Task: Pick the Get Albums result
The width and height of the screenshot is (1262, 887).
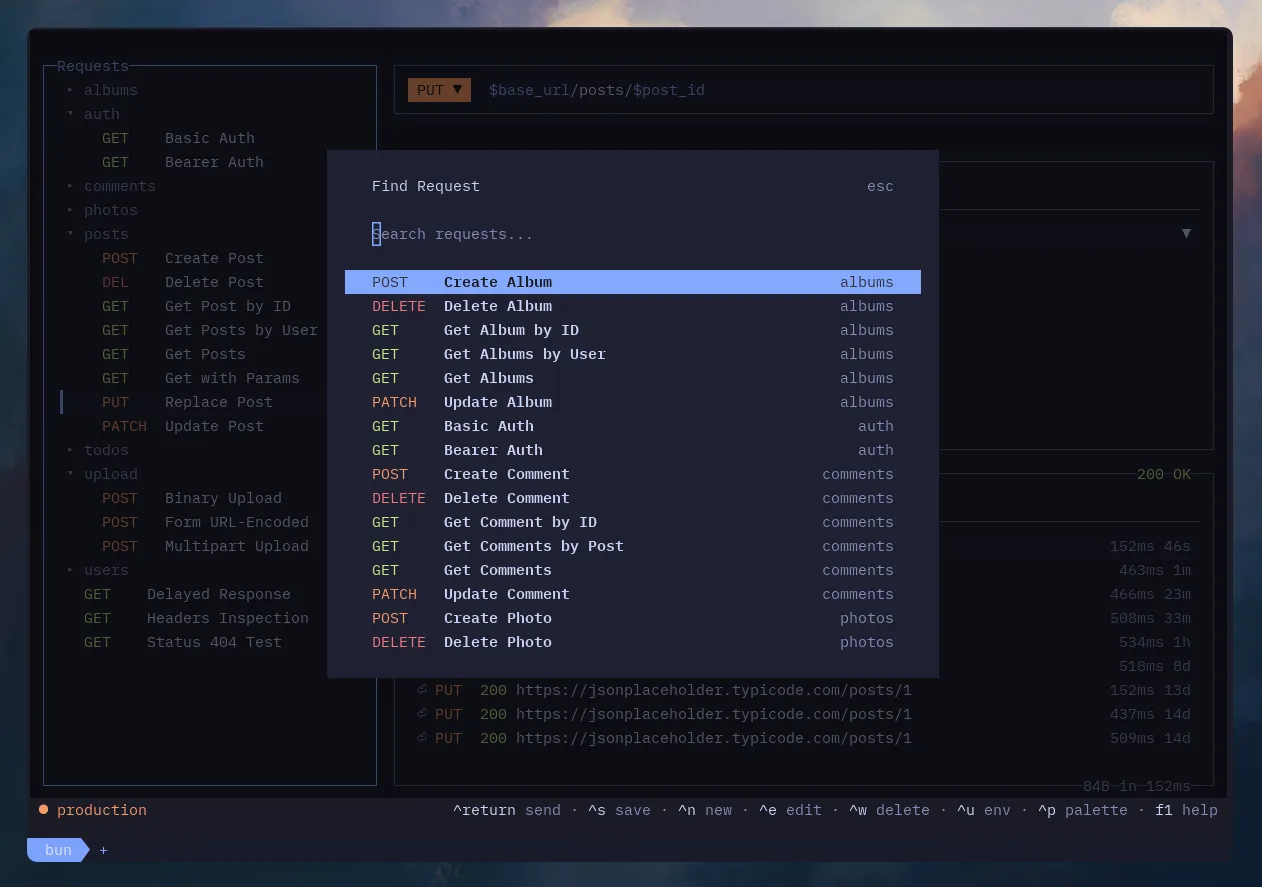Action: (x=632, y=378)
